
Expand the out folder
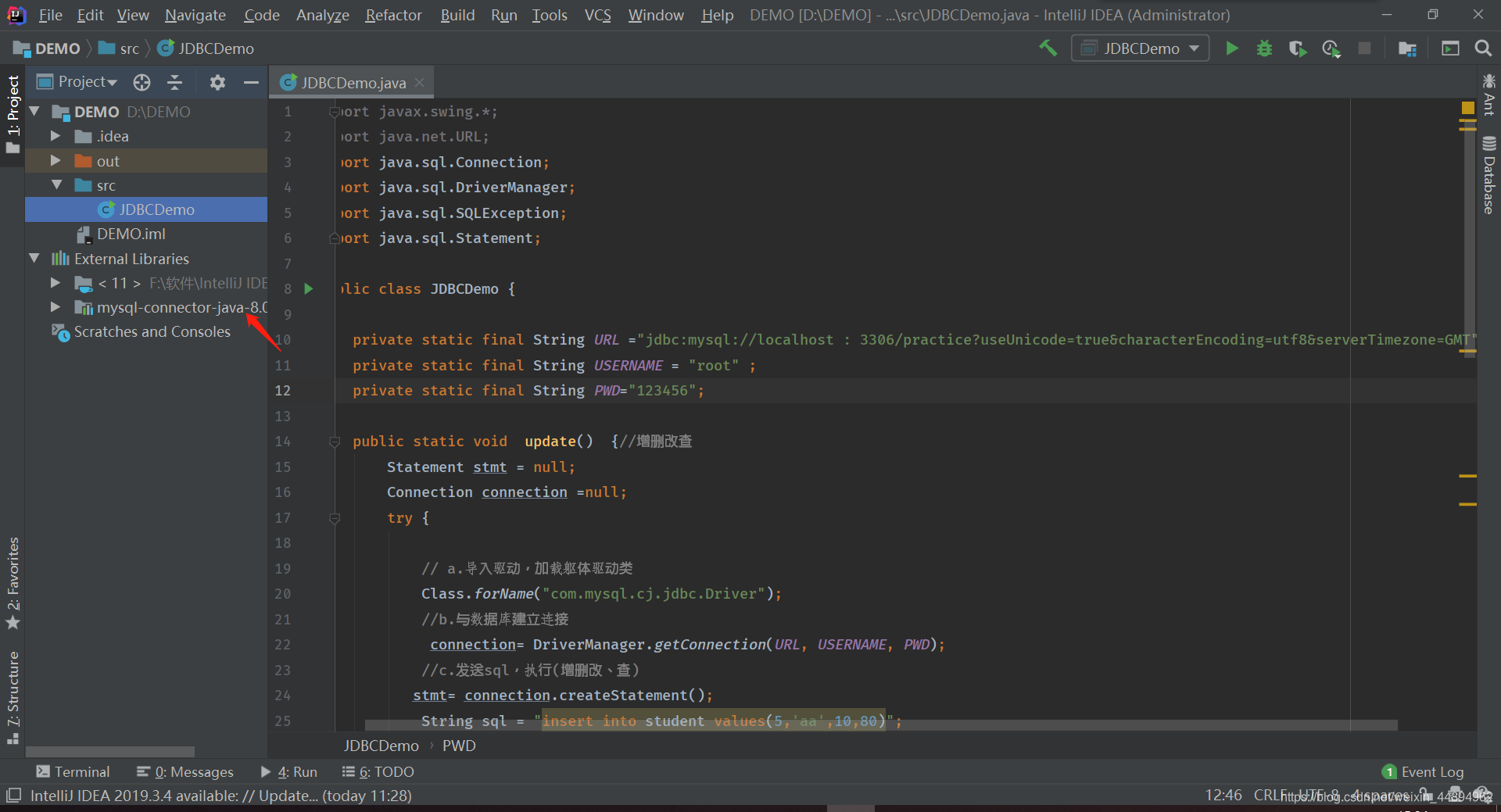(56, 160)
